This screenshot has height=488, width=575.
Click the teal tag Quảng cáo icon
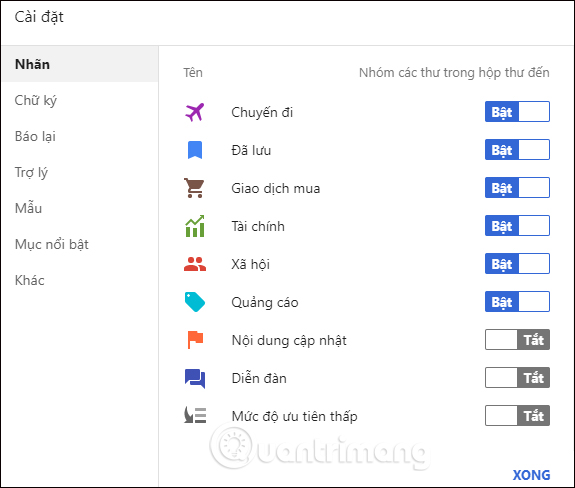(195, 302)
